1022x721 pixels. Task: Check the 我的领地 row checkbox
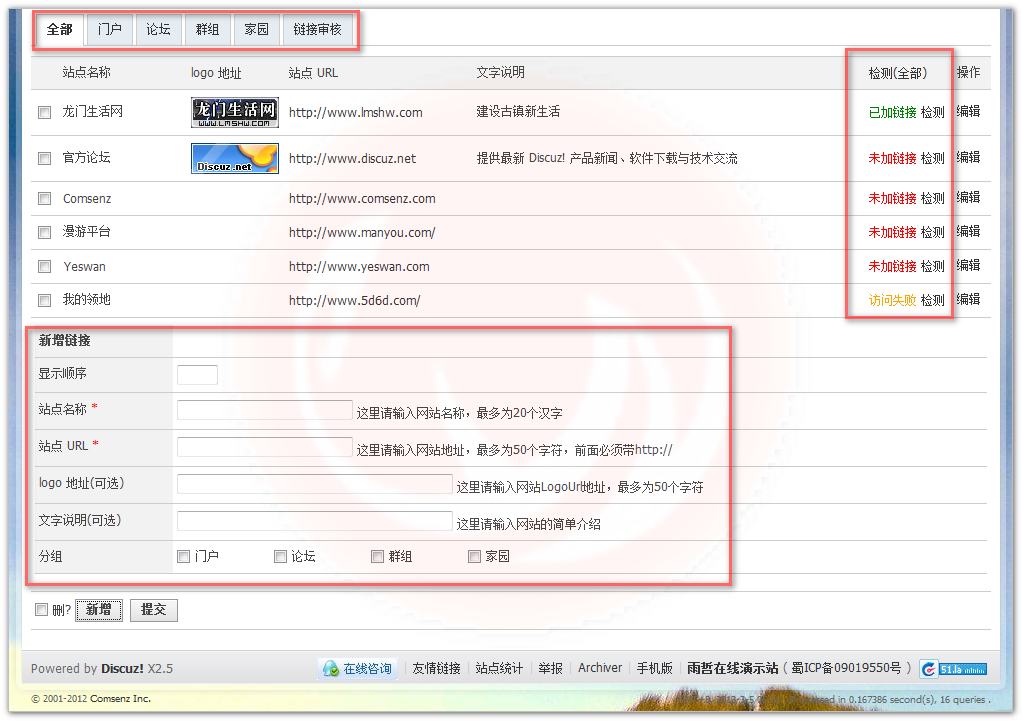(x=44, y=300)
